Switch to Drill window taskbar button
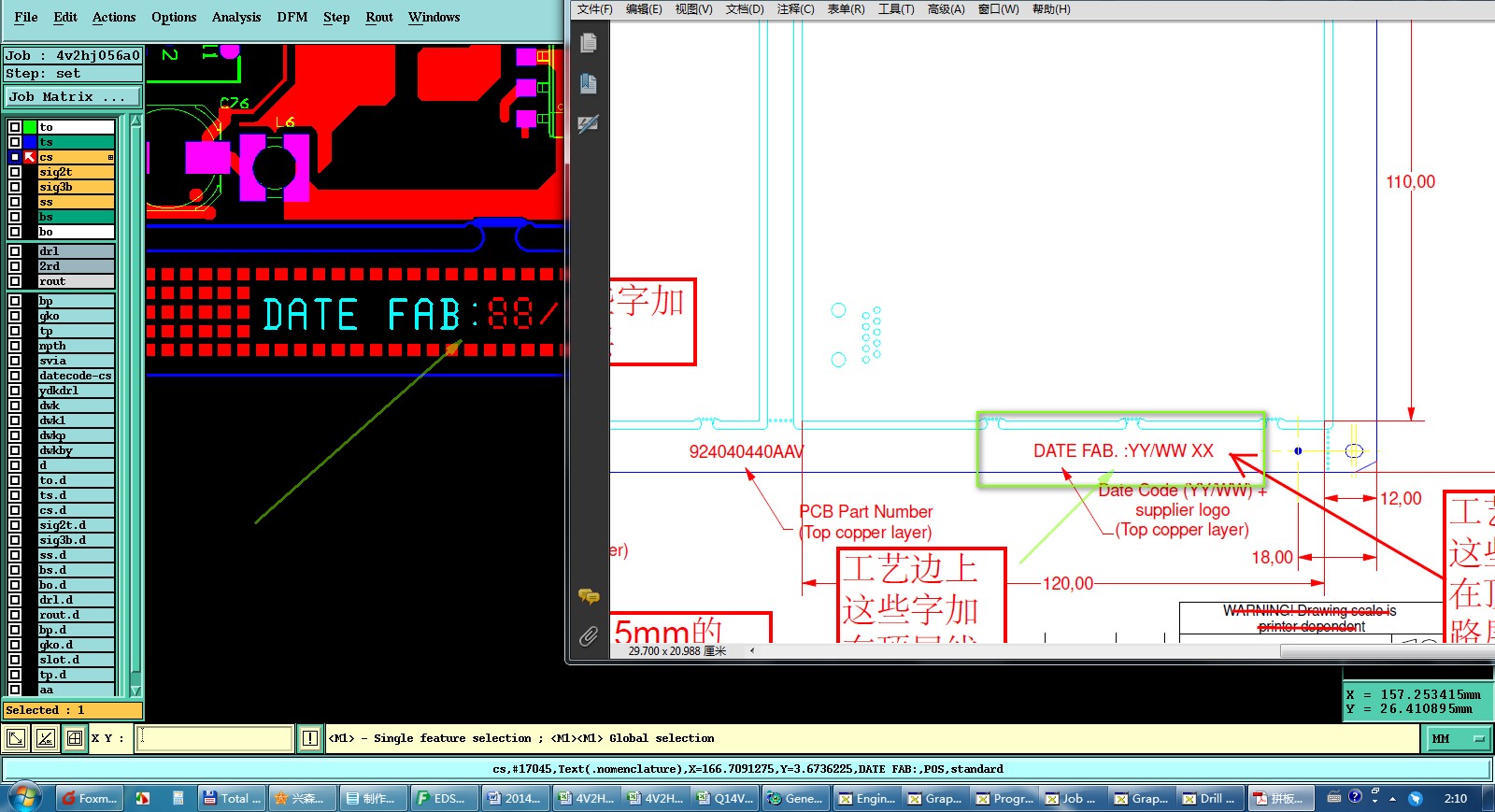The image size is (1495, 812). coord(1210,798)
